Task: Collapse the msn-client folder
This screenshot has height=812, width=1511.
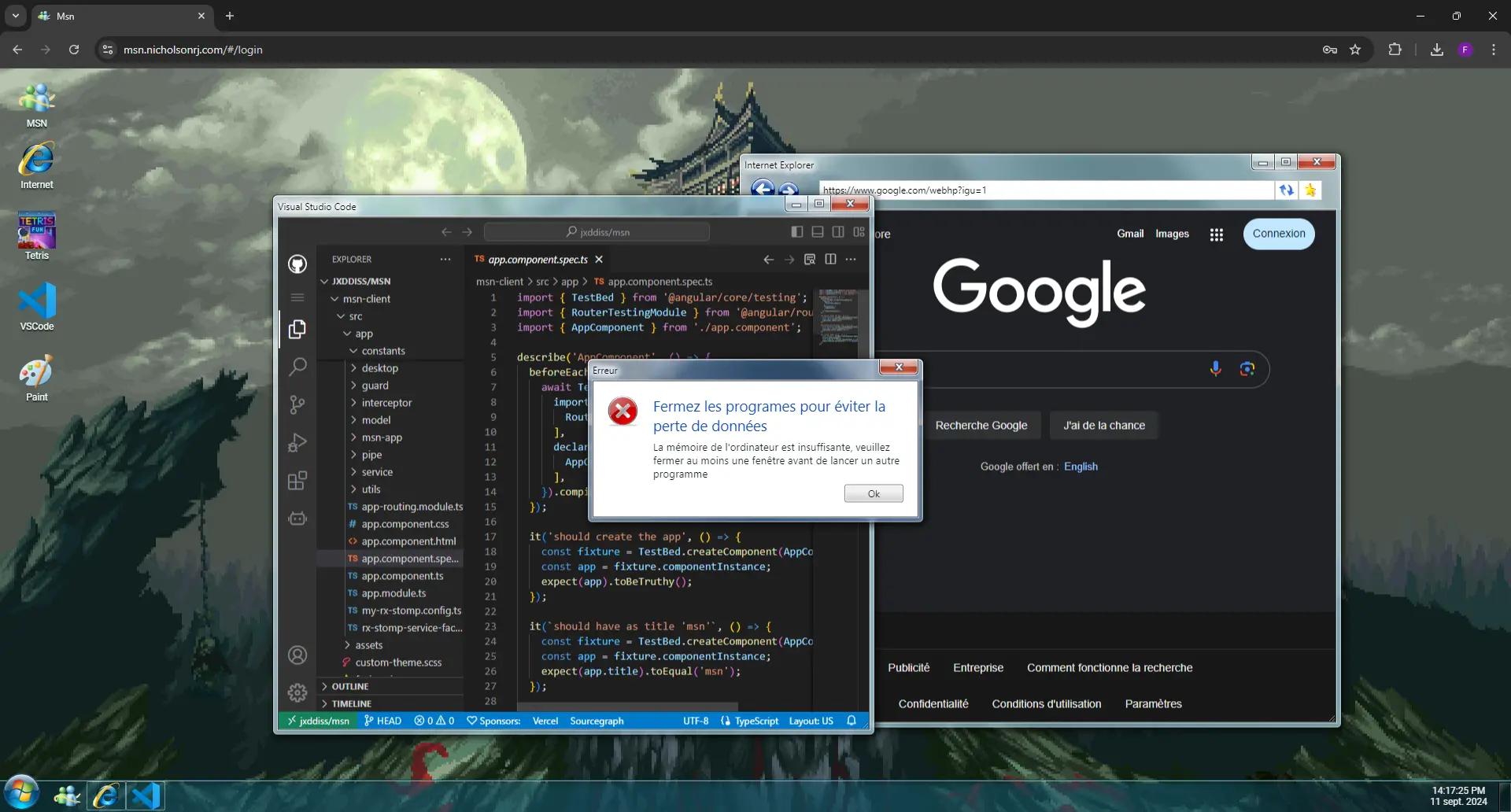Action: coord(366,299)
